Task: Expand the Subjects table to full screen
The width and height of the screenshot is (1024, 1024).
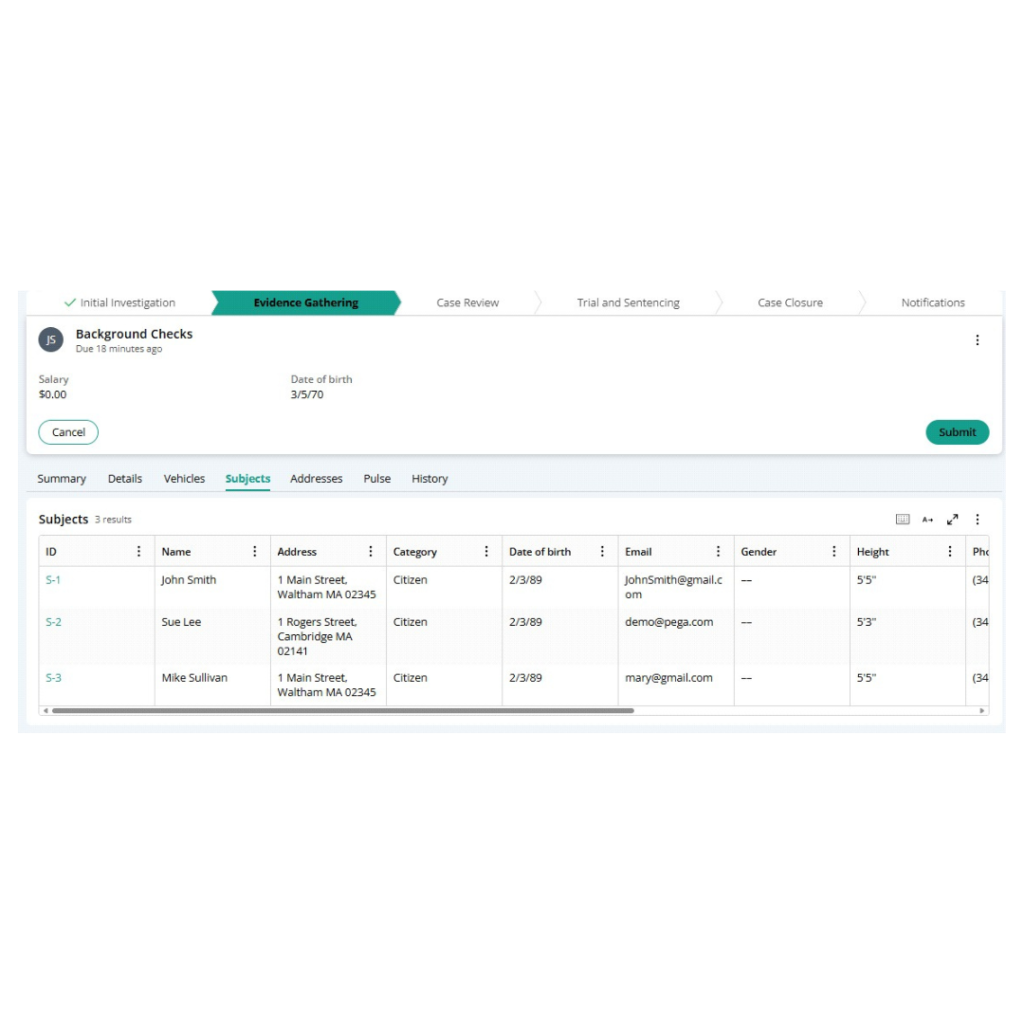Action: click(953, 519)
